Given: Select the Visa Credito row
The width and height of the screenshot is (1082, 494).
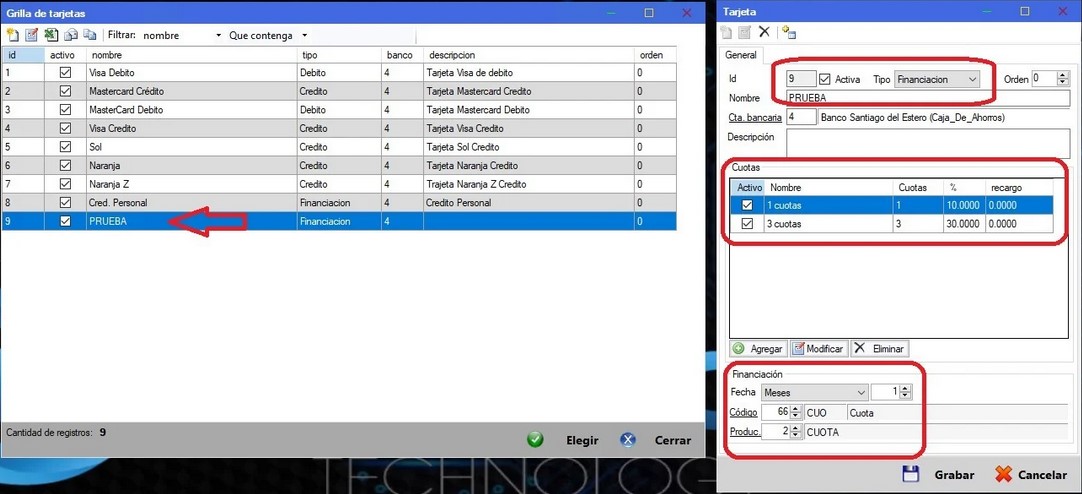Looking at the screenshot, I should [339, 128].
